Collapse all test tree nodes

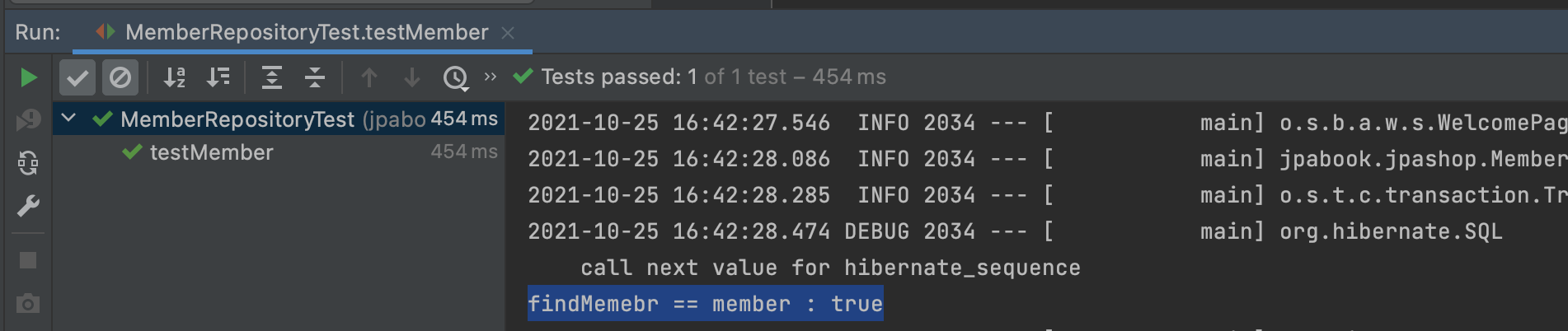point(315,77)
